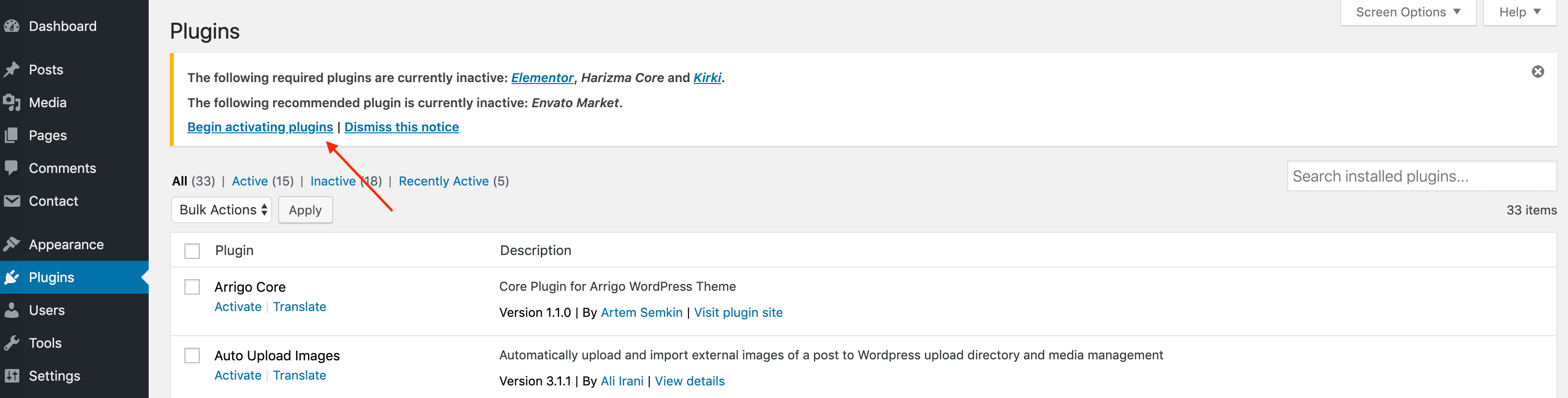Click the Media library icon
Viewport: 1568px width, 398px height.
click(12, 102)
